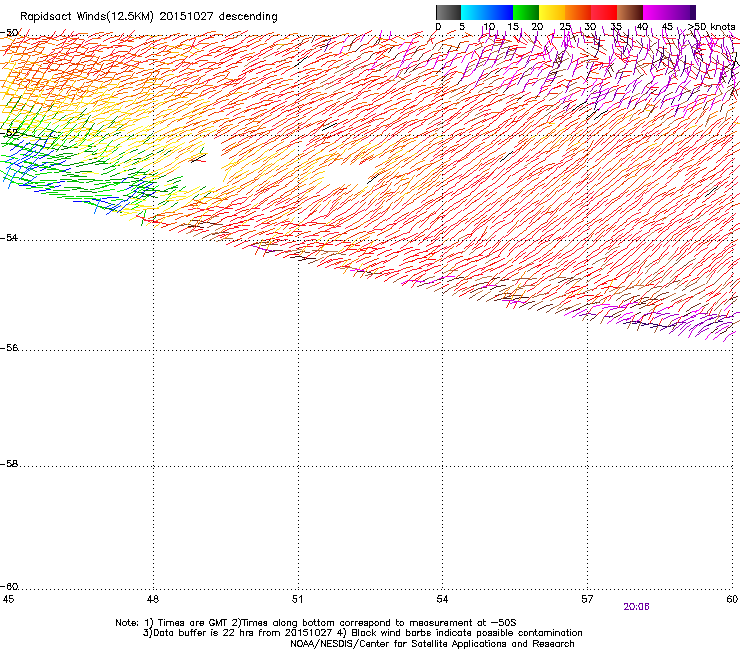Click the "57" longitude label on bottom axis

(587, 599)
